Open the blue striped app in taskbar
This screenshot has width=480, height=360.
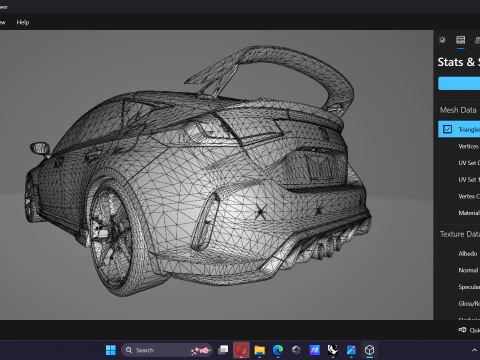[x=314, y=350]
